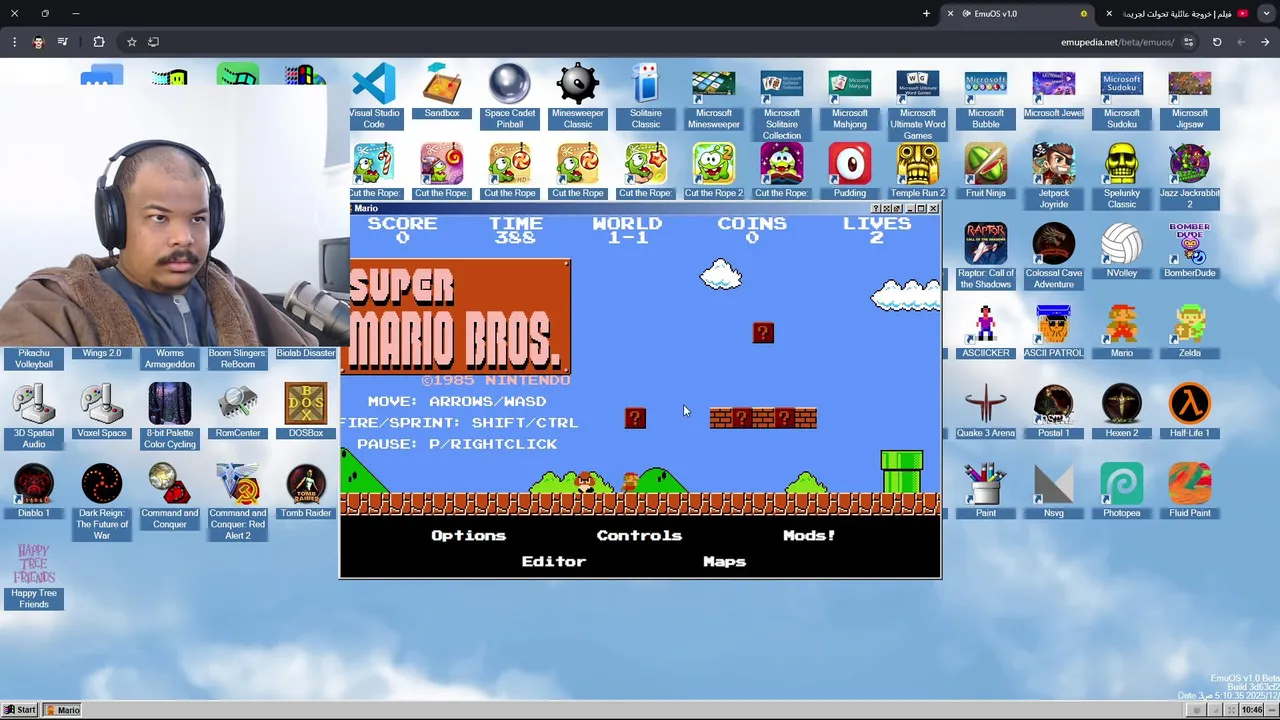
Task: Open the Visual Studio Code desktop icon
Action: pyautogui.click(x=374, y=96)
